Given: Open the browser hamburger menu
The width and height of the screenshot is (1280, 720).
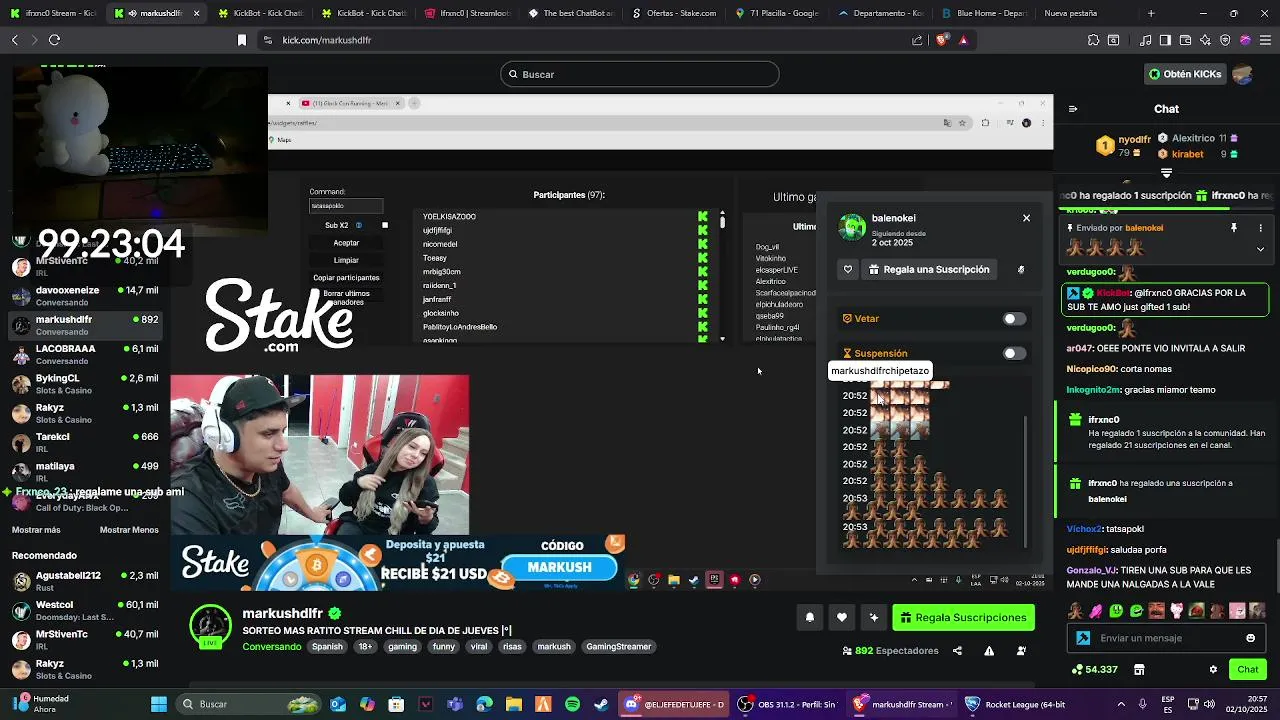Looking at the screenshot, I should 1265,40.
